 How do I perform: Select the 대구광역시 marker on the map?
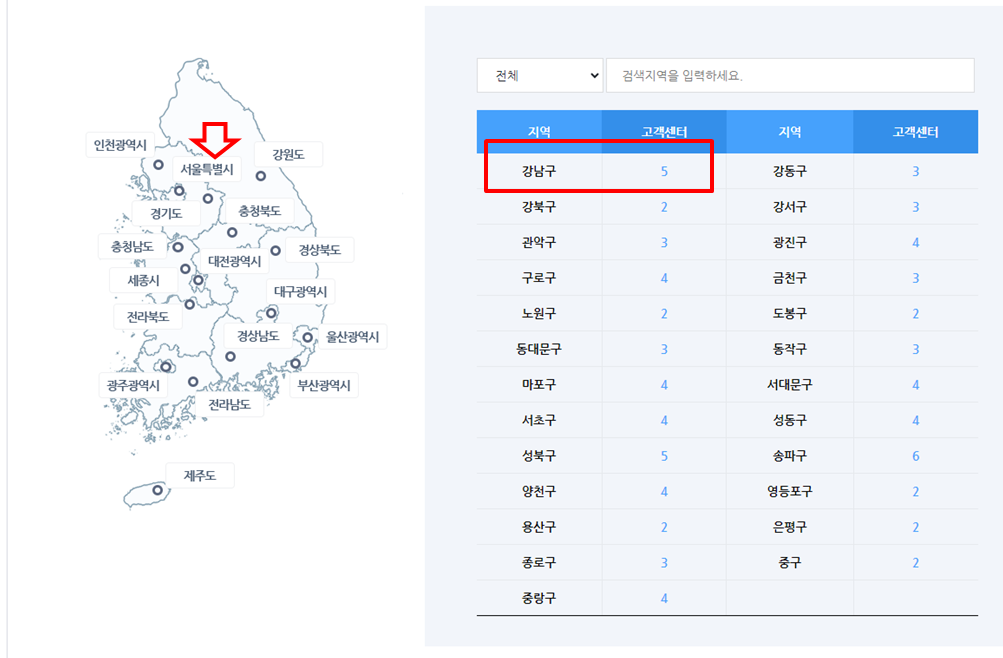coord(270,313)
